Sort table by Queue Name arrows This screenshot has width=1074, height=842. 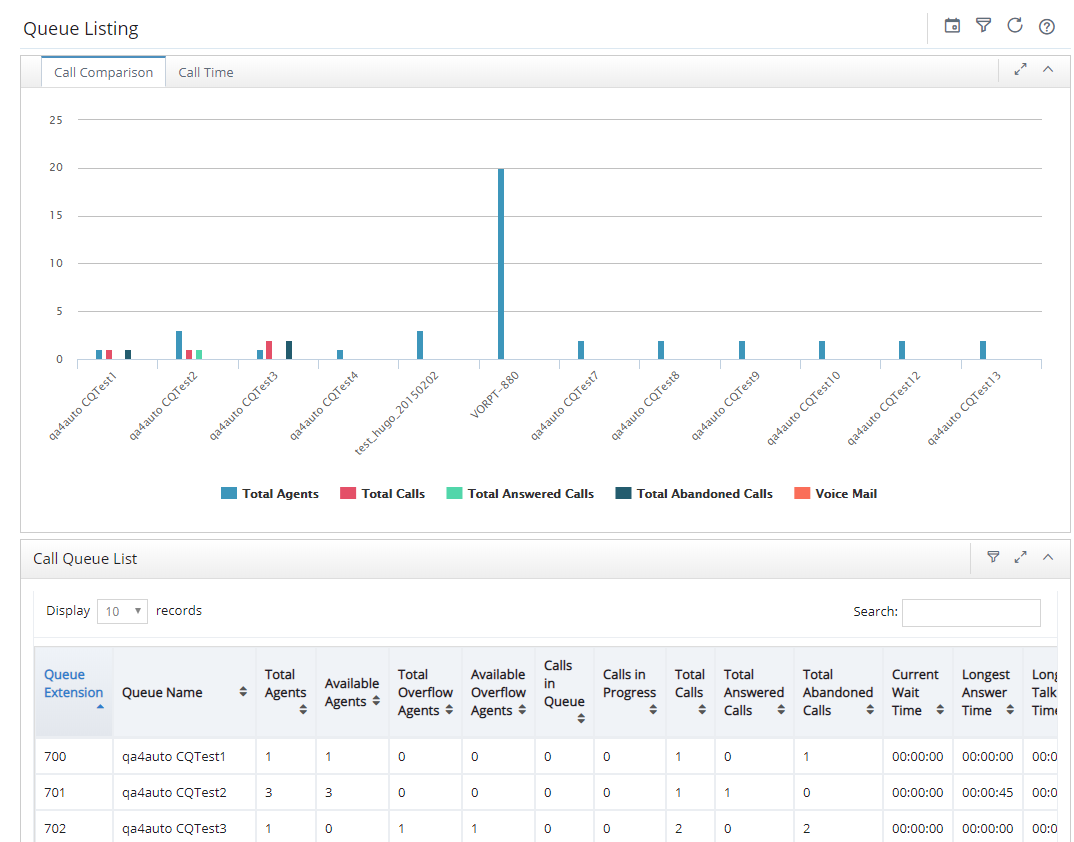pos(242,692)
